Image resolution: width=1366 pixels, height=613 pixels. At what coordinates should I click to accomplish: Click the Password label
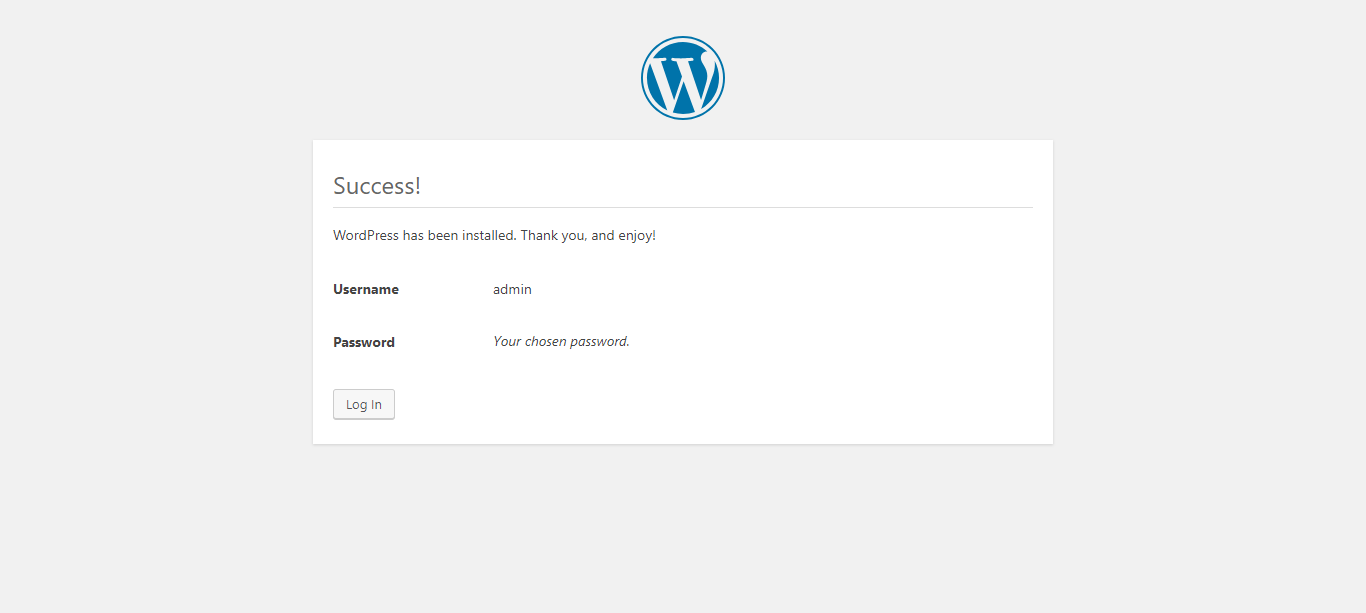(x=364, y=342)
